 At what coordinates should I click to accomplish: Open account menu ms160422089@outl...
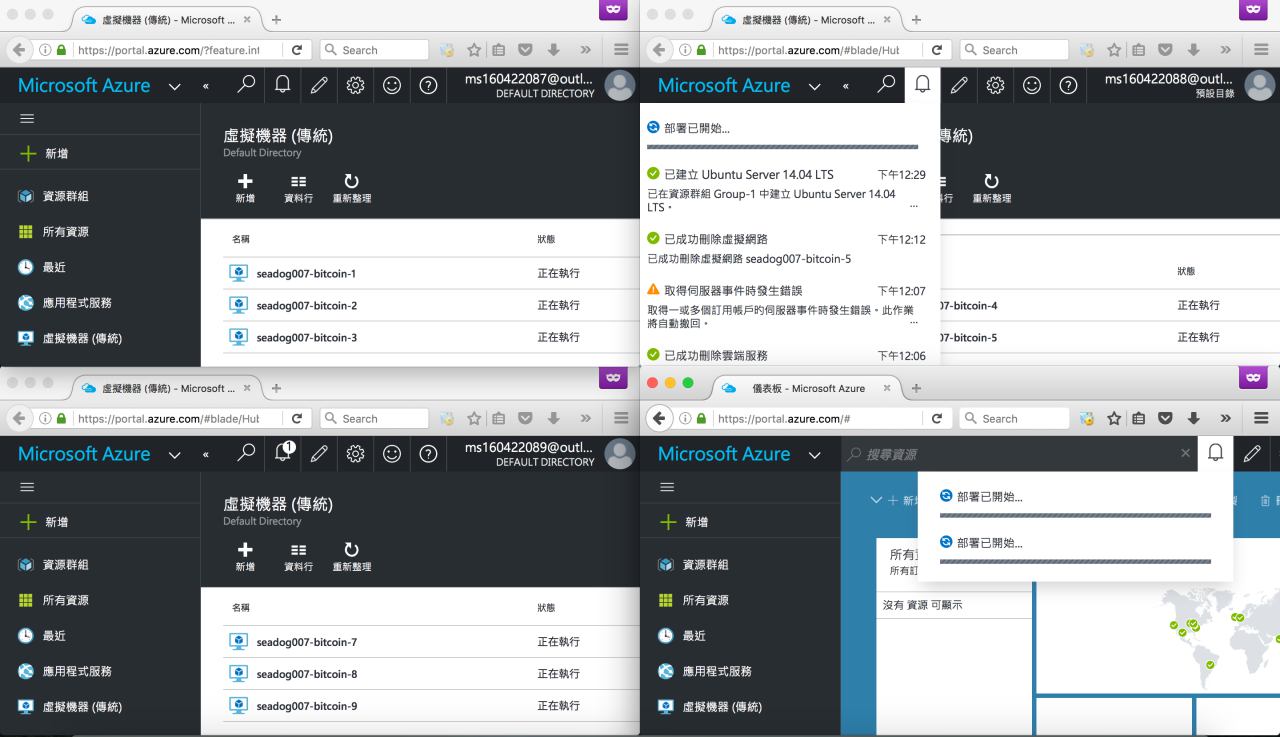550,454
